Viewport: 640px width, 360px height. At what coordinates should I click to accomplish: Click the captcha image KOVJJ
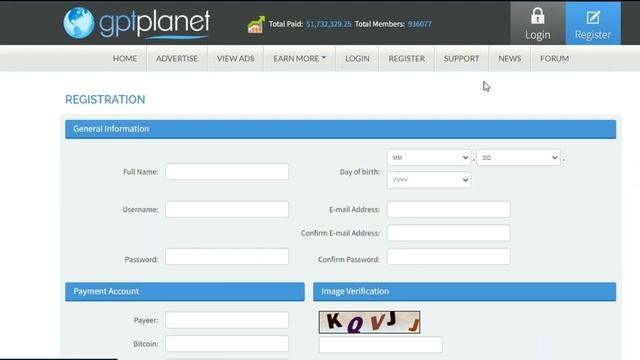(x=369, y=322)
